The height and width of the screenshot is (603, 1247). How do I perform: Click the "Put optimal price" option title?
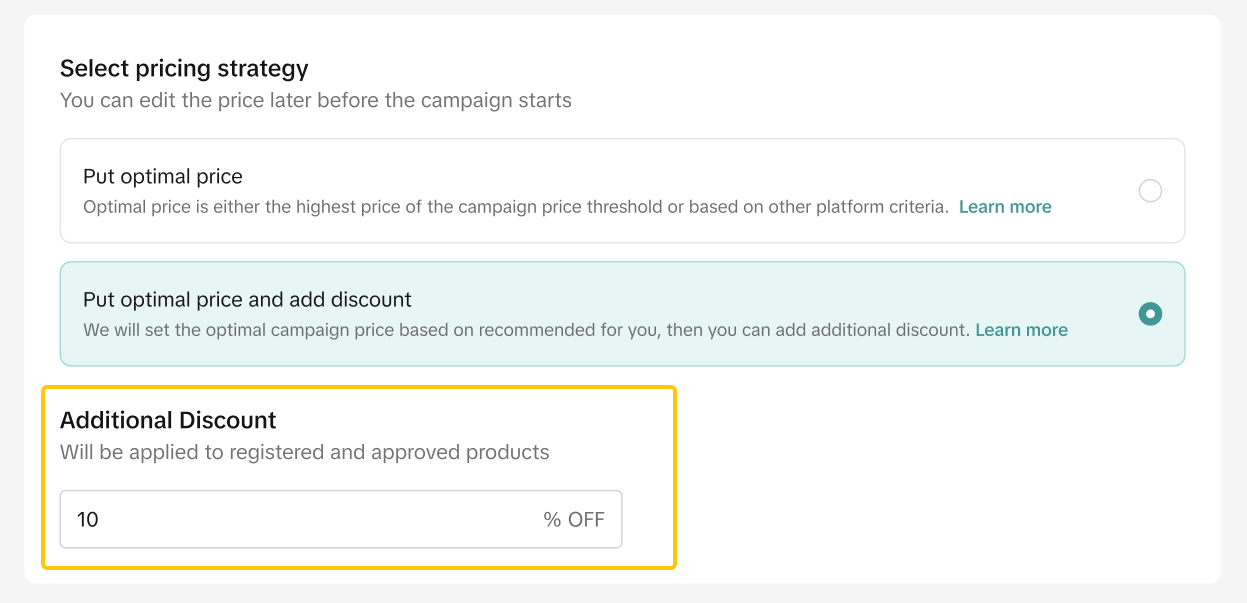[x=163, y=177]
